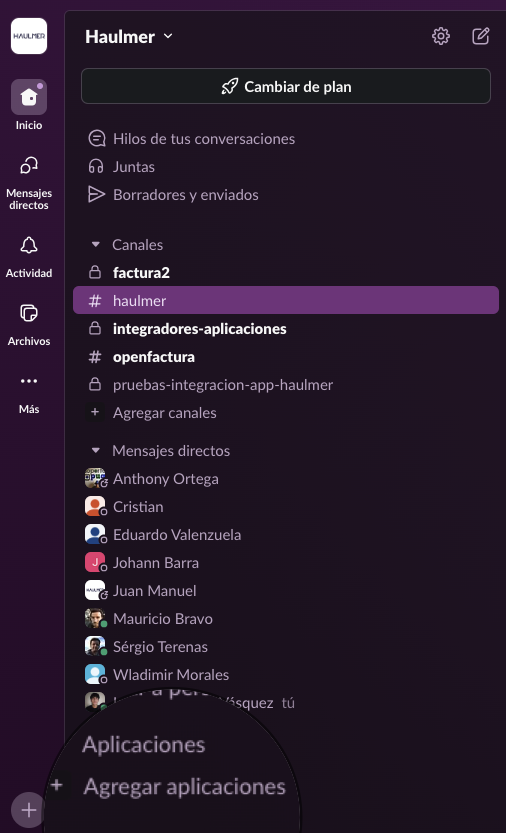Click Agregar aplicaciones
The image size is (506, 833).
pos(184,787)
